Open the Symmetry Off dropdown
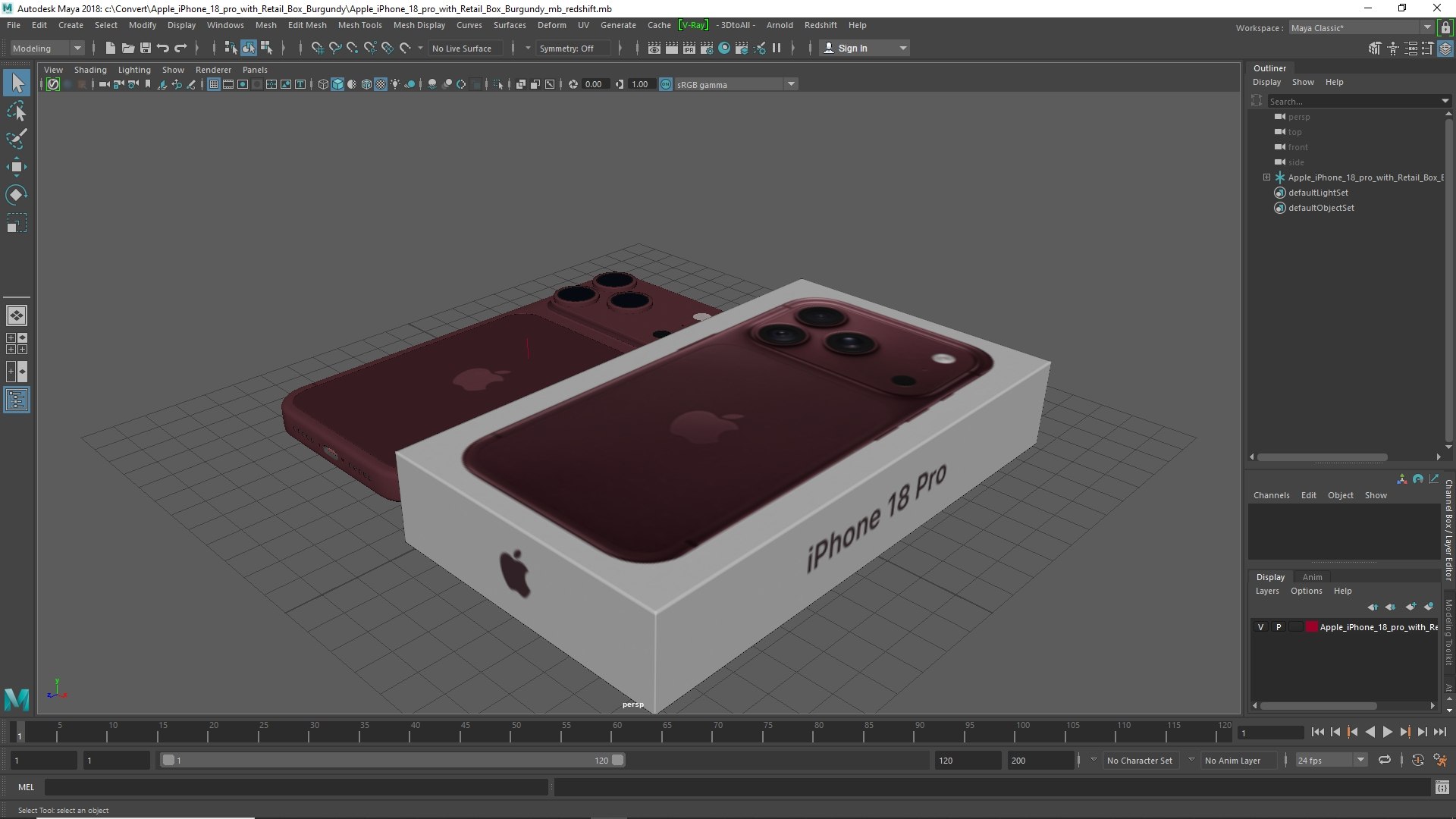 [573, 48]
